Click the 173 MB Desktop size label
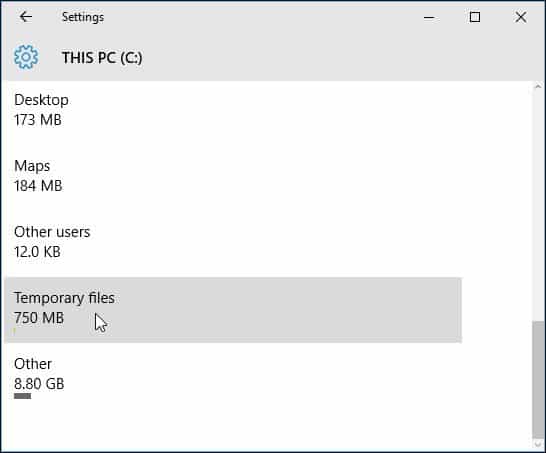 38,120
